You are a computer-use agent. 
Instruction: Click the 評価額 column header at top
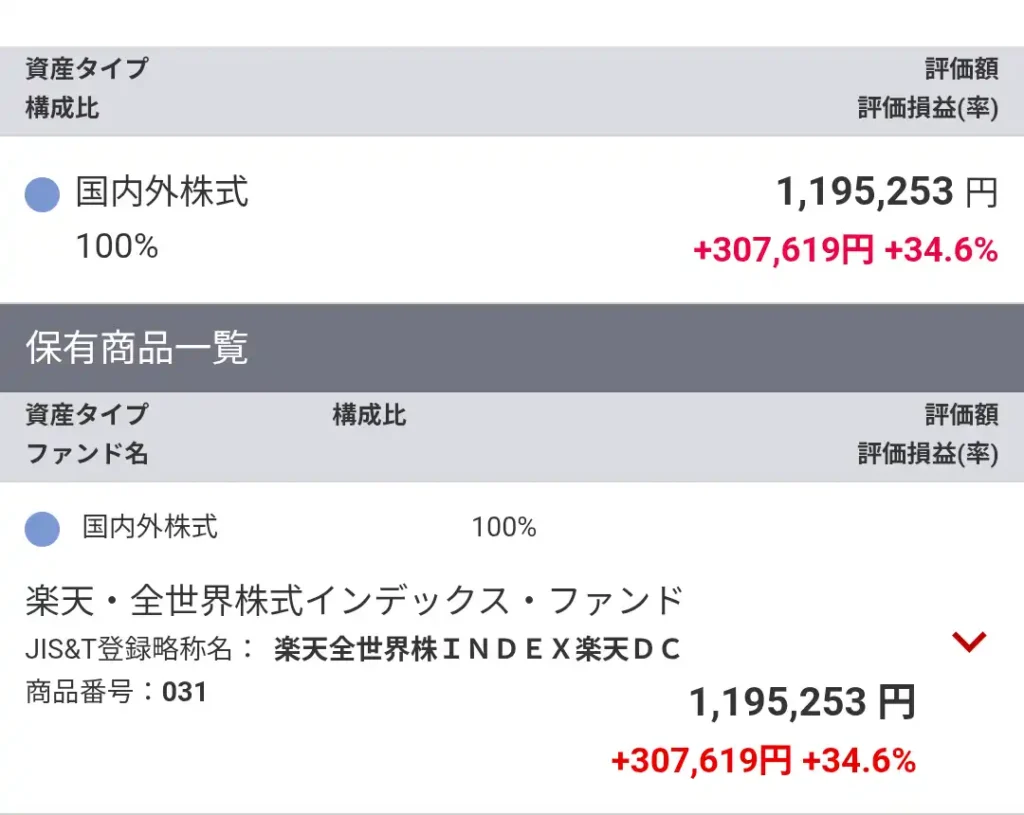tap(961, 68)
